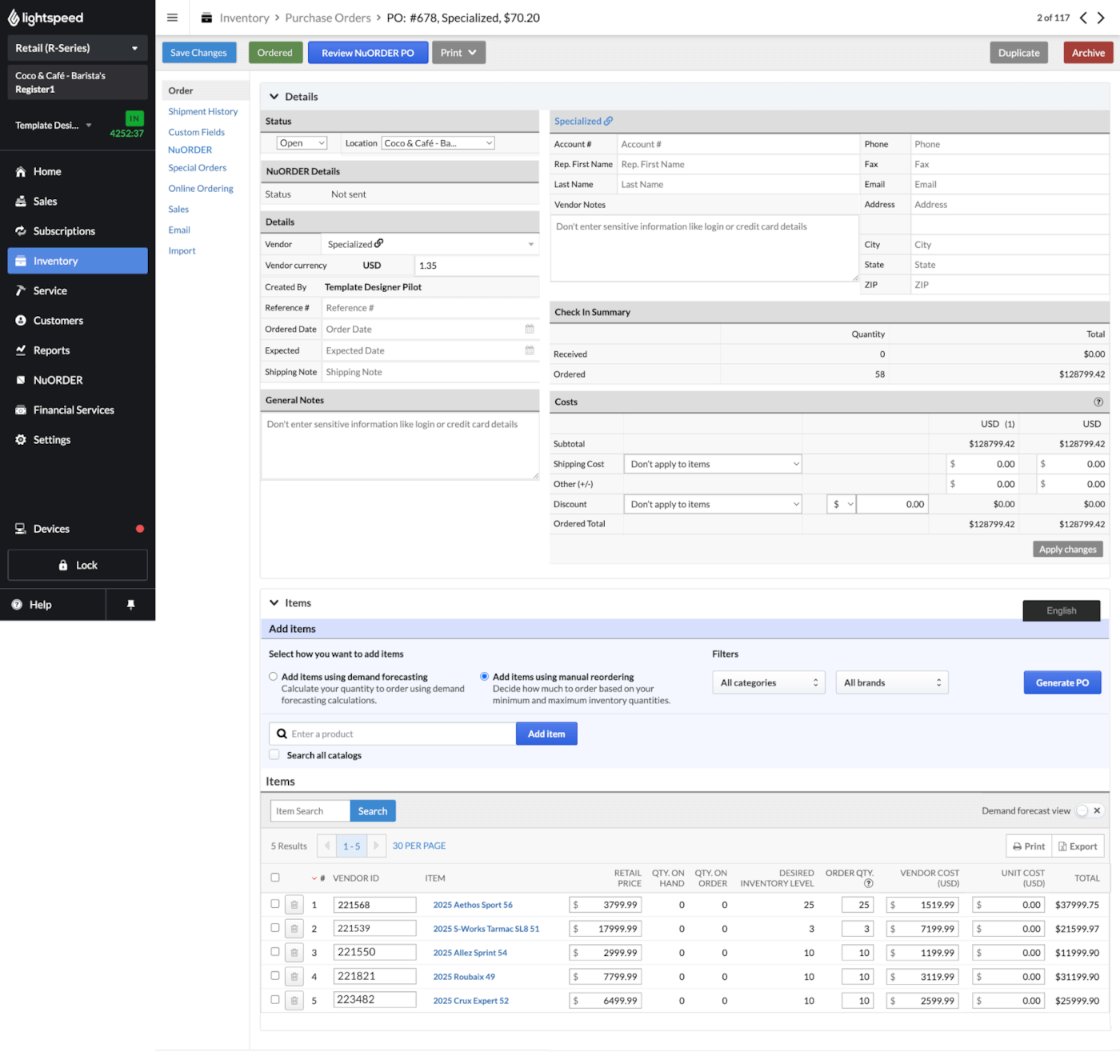Click the General Notes text area

click(x=400, y=446)
